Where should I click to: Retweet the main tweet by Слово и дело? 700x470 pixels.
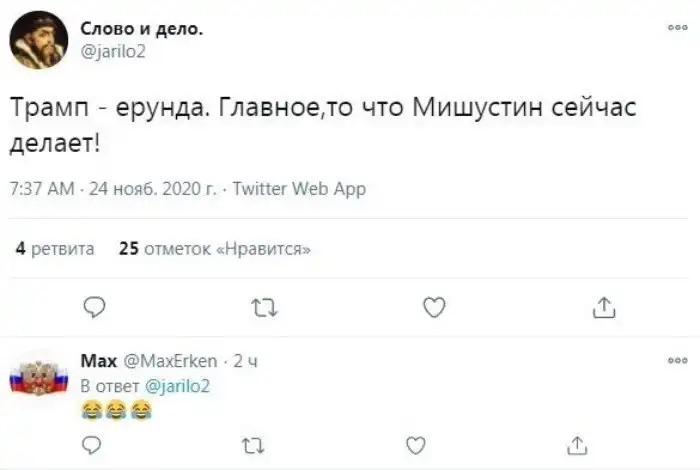point(263,309)
